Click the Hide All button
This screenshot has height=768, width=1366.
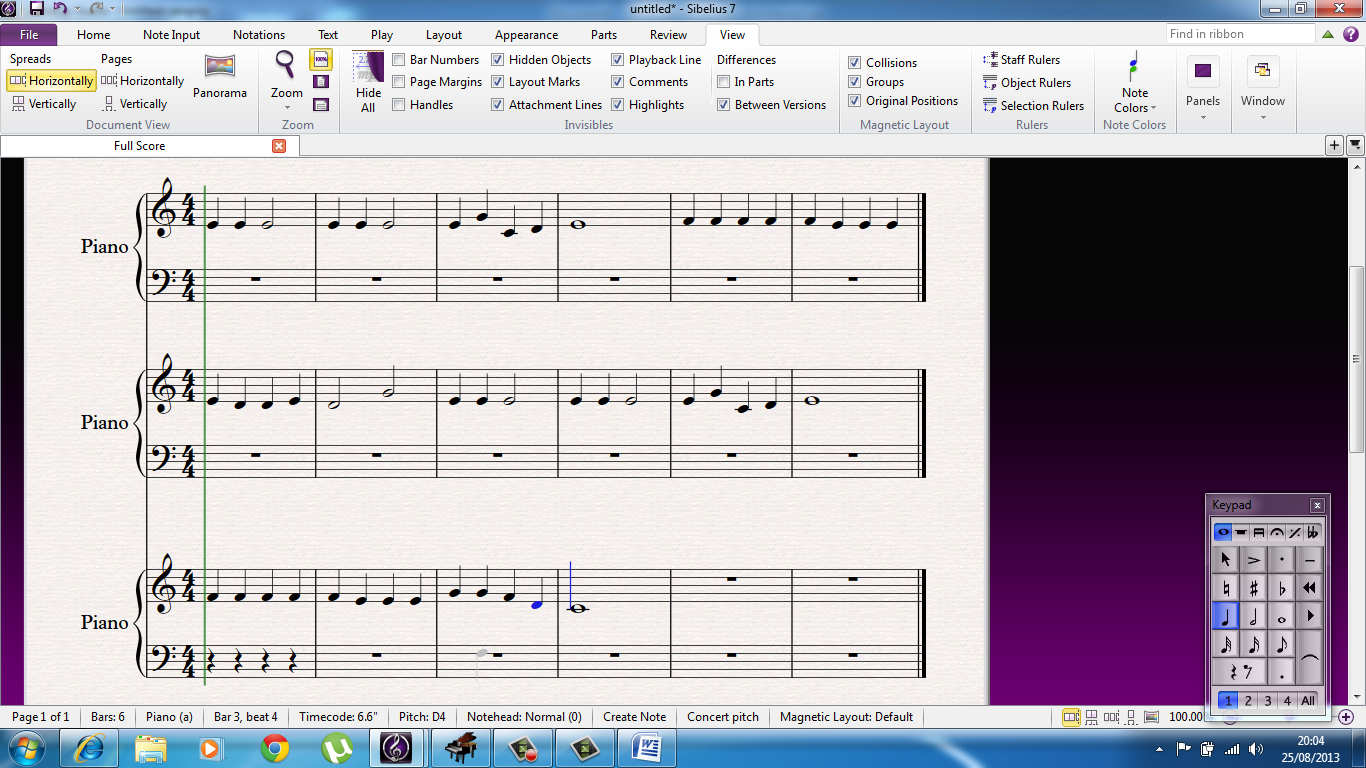click(x=367, y=85)
